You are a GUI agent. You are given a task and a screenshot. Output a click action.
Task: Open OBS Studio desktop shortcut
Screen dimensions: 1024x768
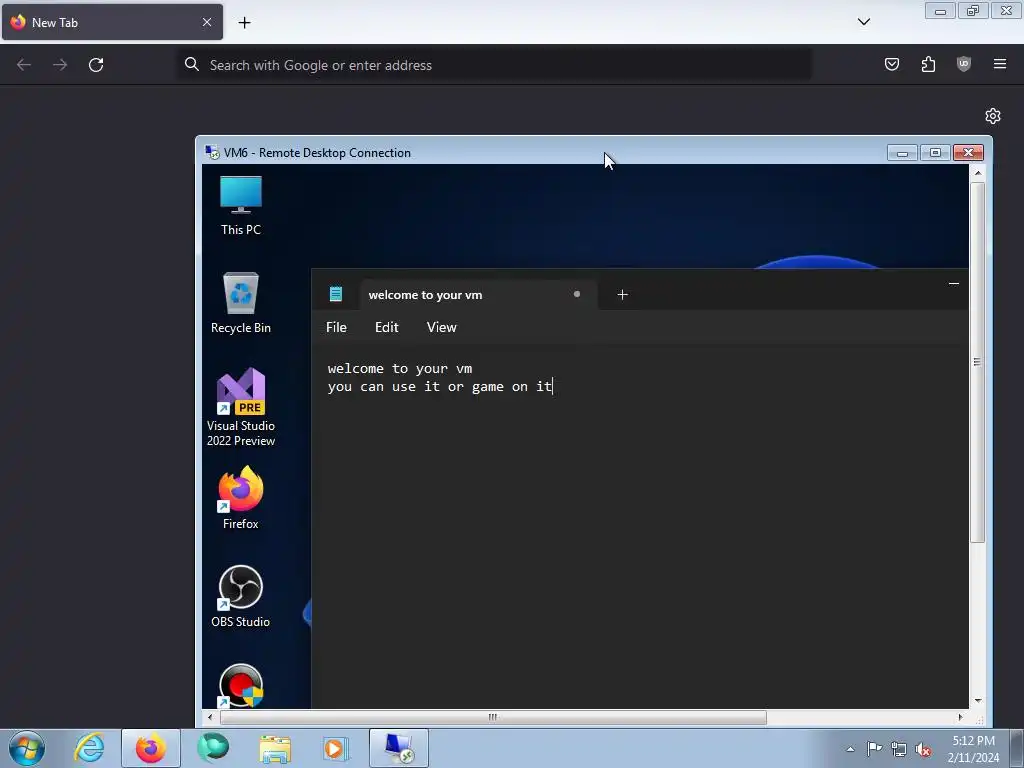click(x=240, y=596)
